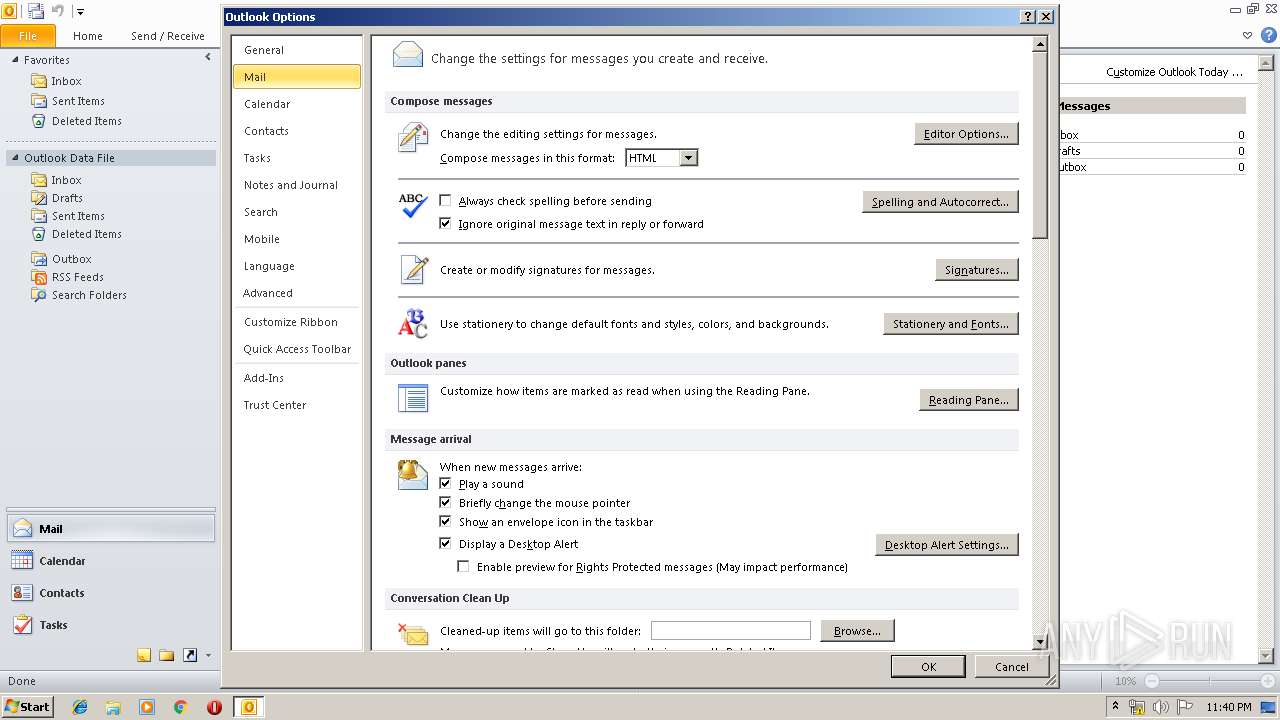Switch to the Home ribbon tab
The image size is (1280, 720).
point(88,36)
